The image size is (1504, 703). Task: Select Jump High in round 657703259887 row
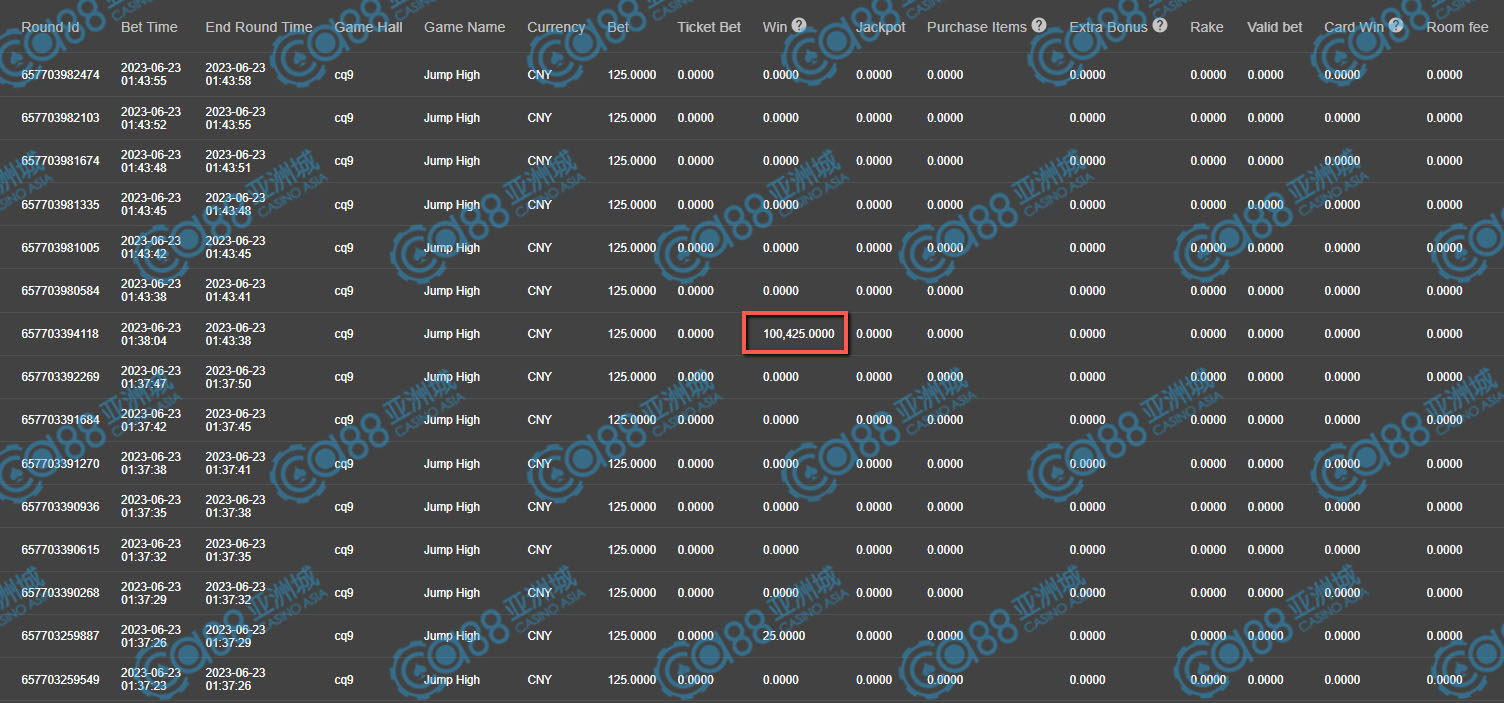click(452, 636)
